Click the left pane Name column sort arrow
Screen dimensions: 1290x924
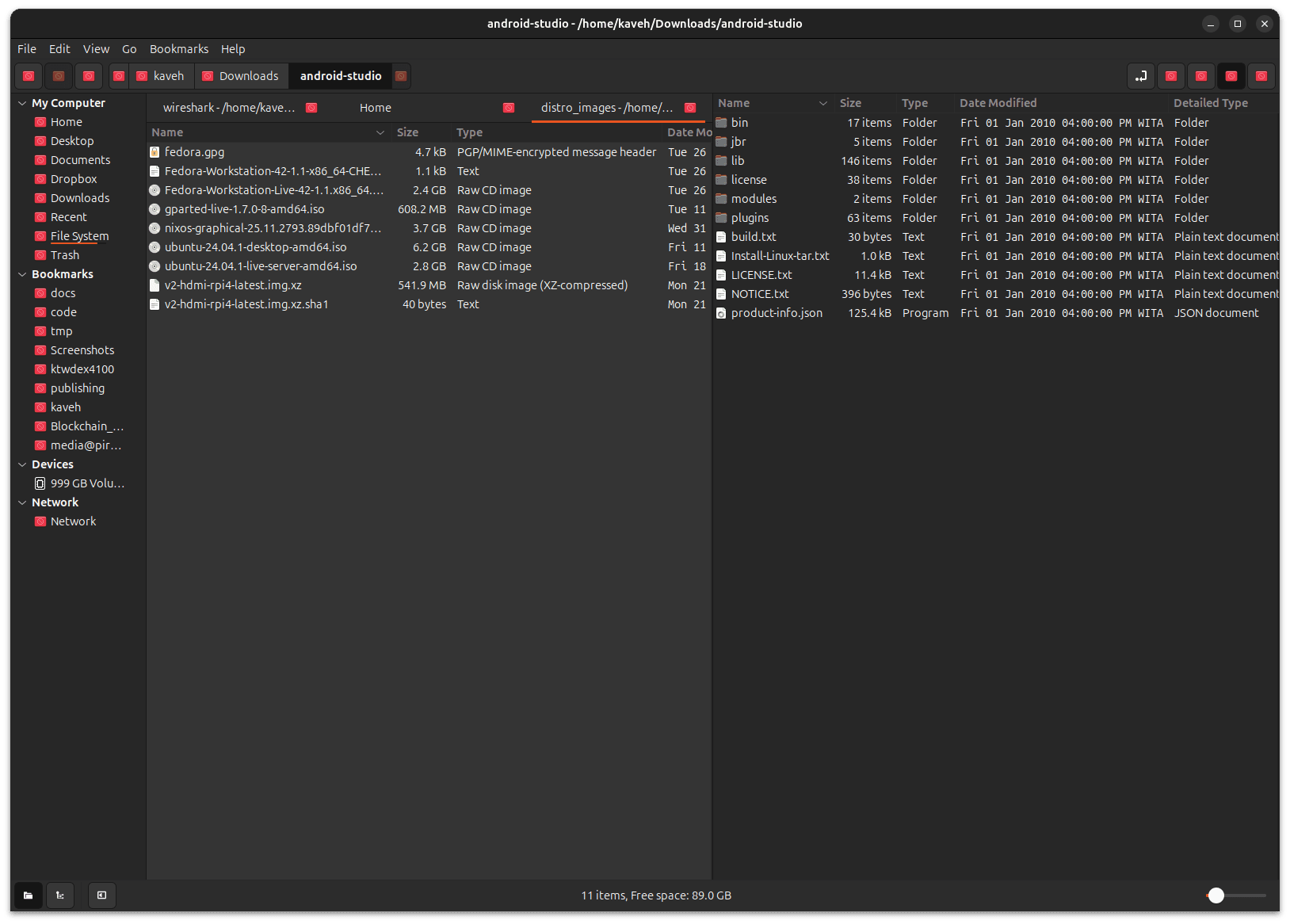pyautogui.click(x=380, y=132)
